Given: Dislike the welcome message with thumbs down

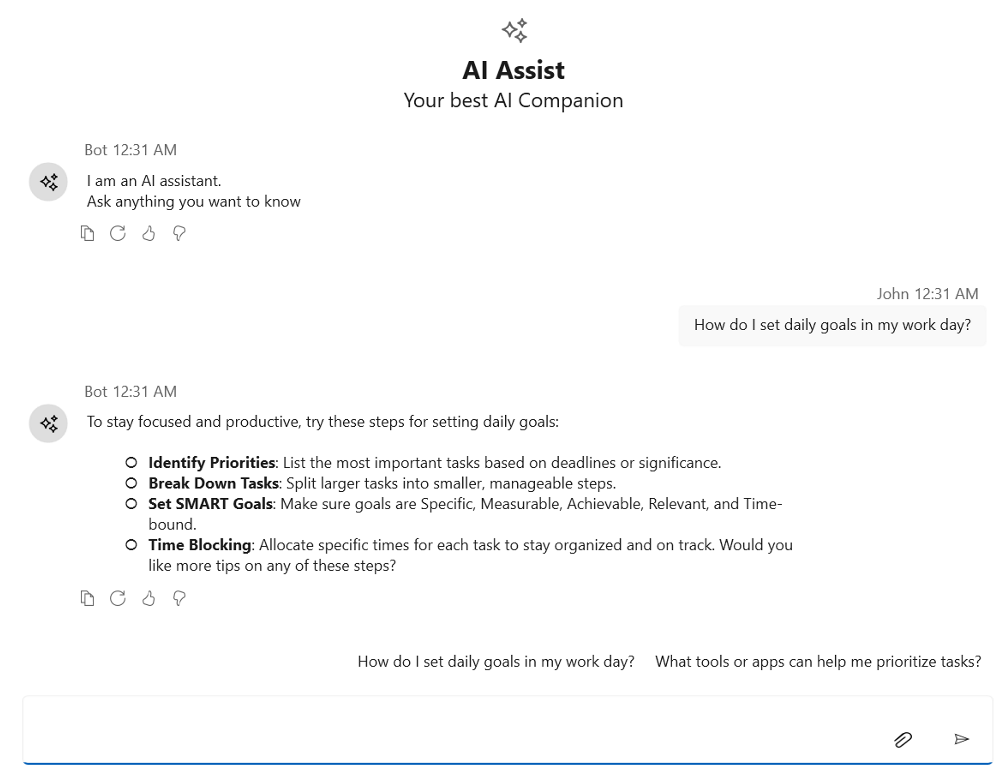Looking at the screenshot, I should coord(179,233).
